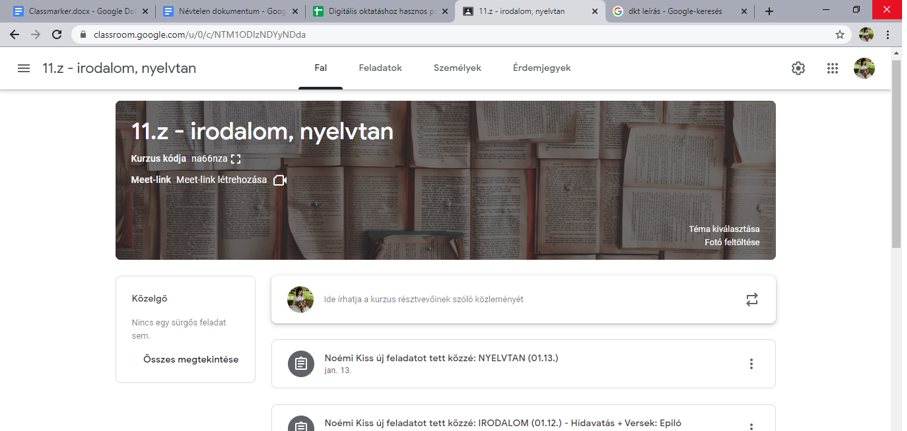Close the Digitális oktatáshoz tab
This screenshot has height=431, width=907.
coord(445,12)
